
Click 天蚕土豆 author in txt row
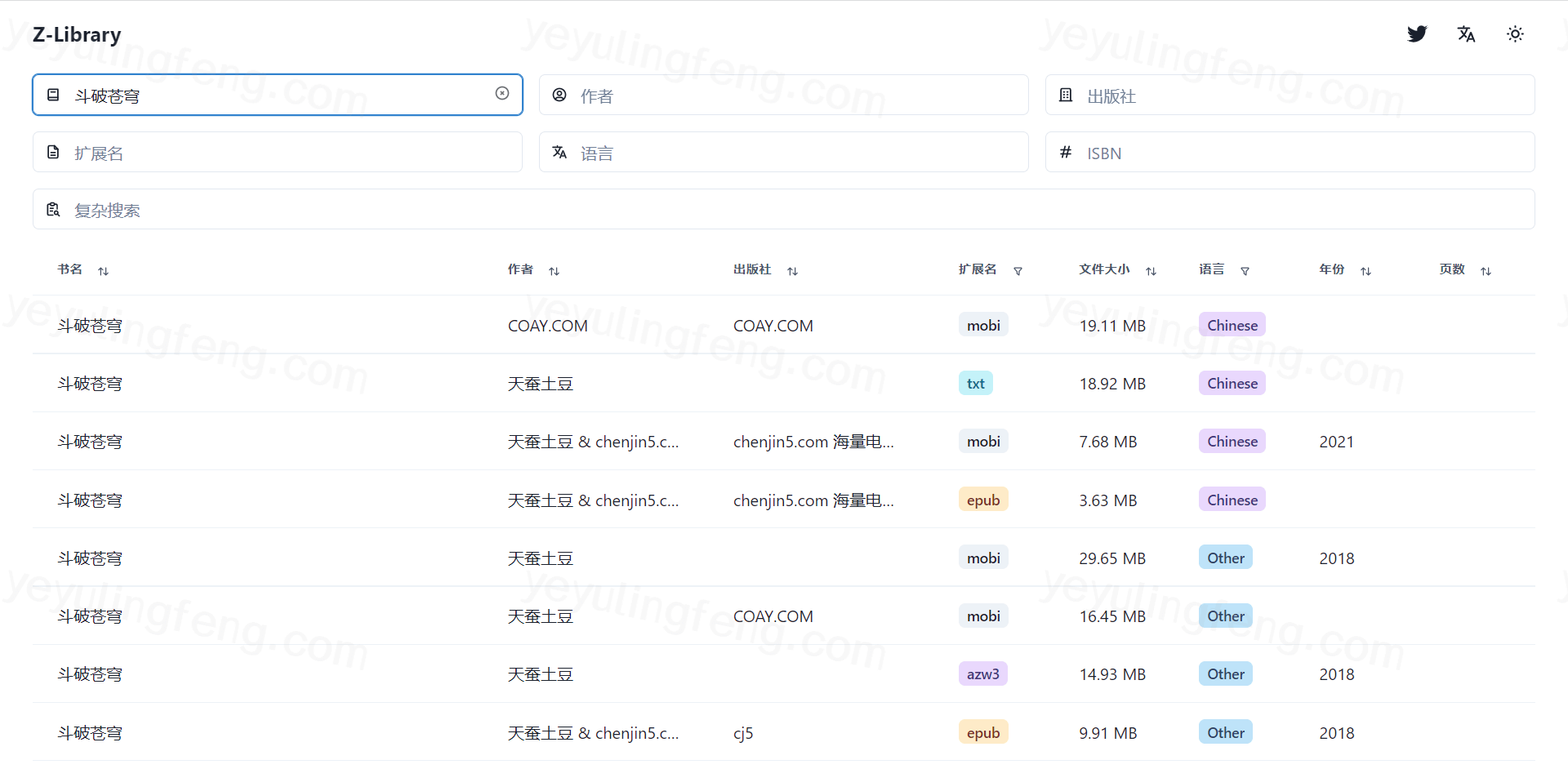coord(541,384)
